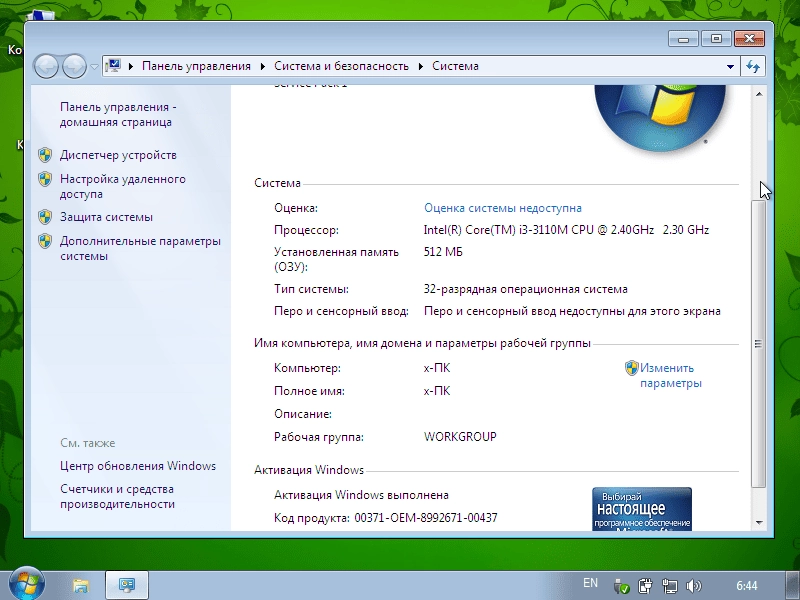This screenshot has height=600, width=800.
Task: Click product code 00371-OEM-8992671-00437
Action: [426, 518]
